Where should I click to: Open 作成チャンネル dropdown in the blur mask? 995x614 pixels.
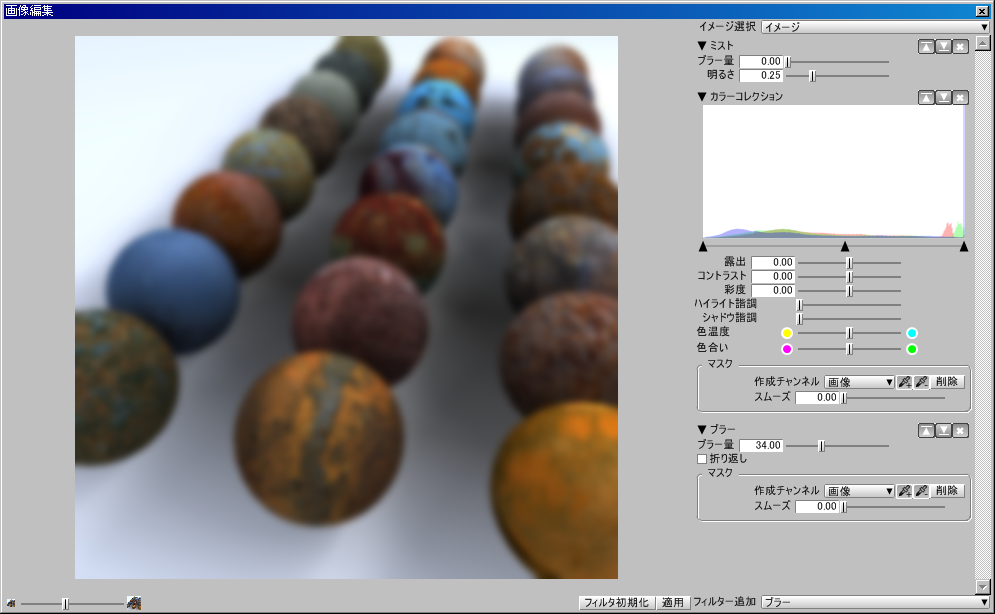click(x=859, y=491)
